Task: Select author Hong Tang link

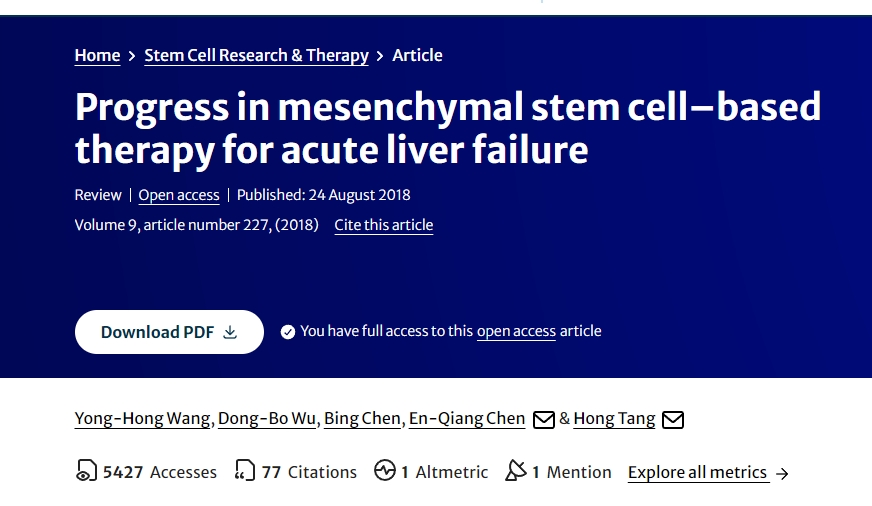Action: tap(614, 419)
